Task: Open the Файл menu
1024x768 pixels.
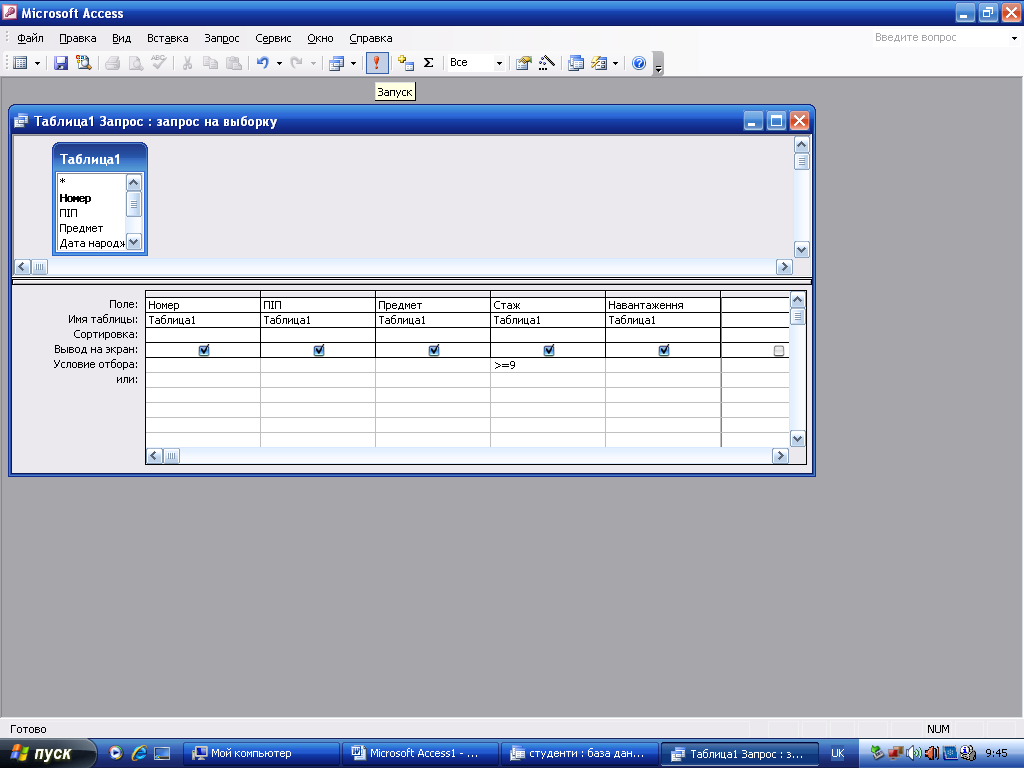Action: coord(30,38)
